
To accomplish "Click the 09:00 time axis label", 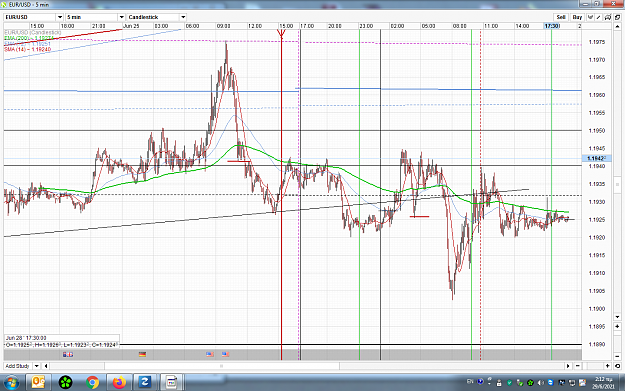I will [223, 26].
